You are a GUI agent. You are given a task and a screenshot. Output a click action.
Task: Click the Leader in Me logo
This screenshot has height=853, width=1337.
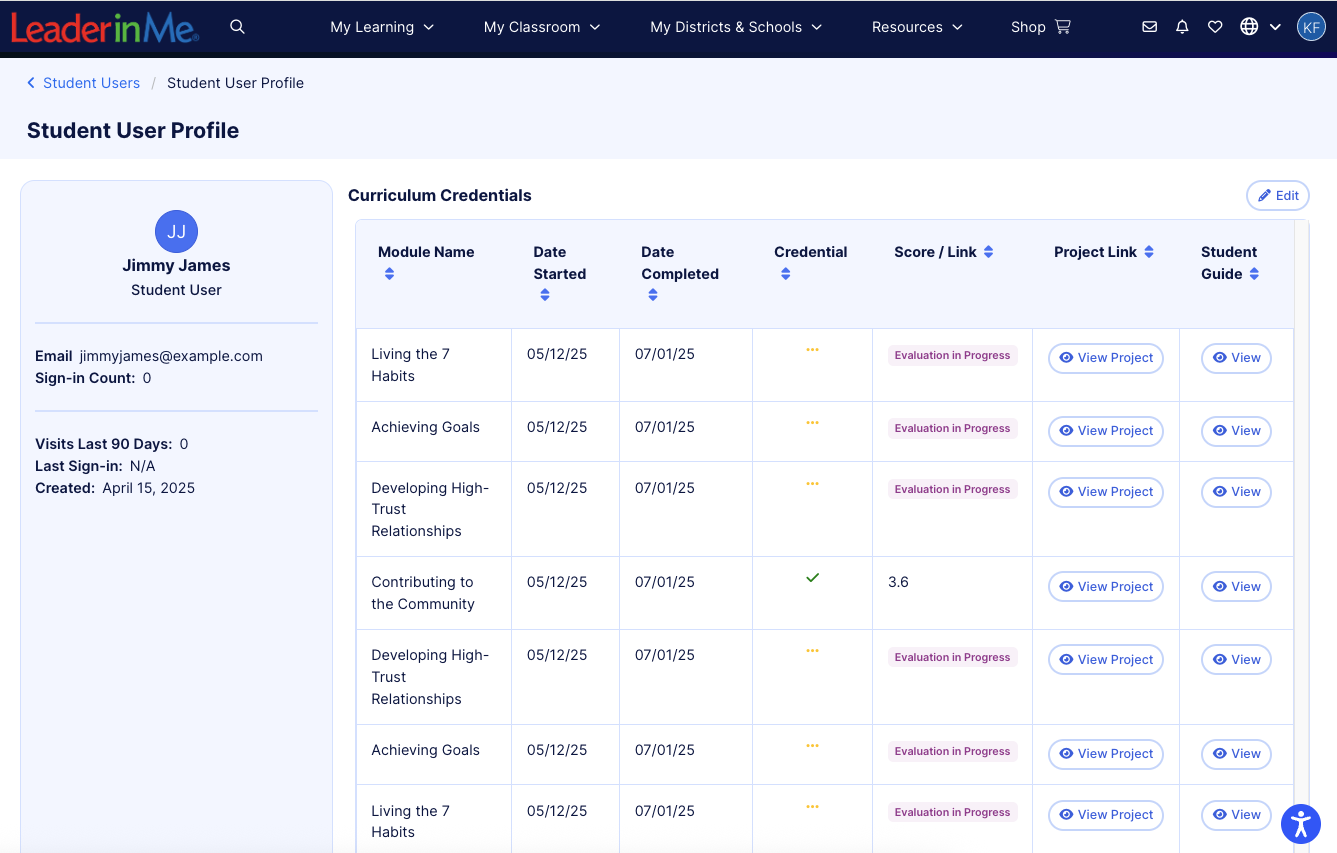105,28
